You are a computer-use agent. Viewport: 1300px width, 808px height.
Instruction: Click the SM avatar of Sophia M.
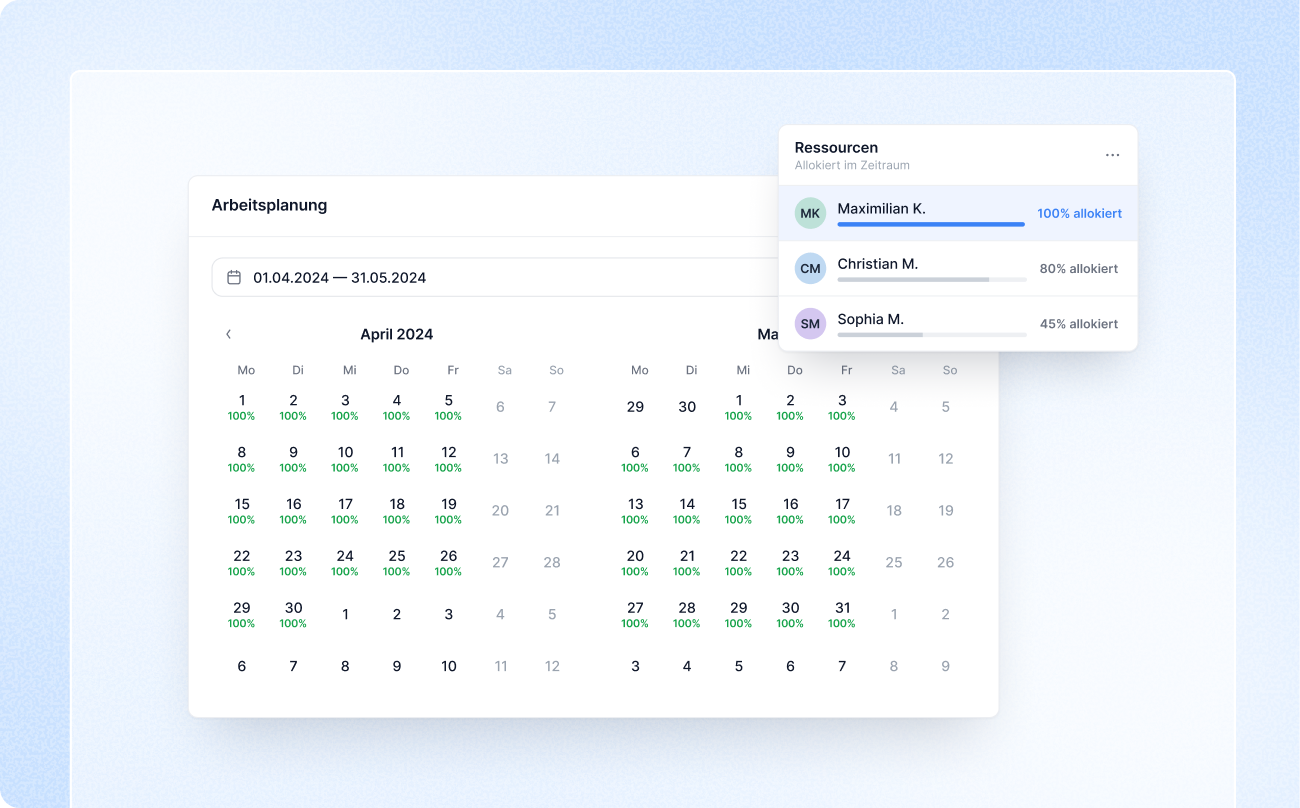click(x=810, y=324)
